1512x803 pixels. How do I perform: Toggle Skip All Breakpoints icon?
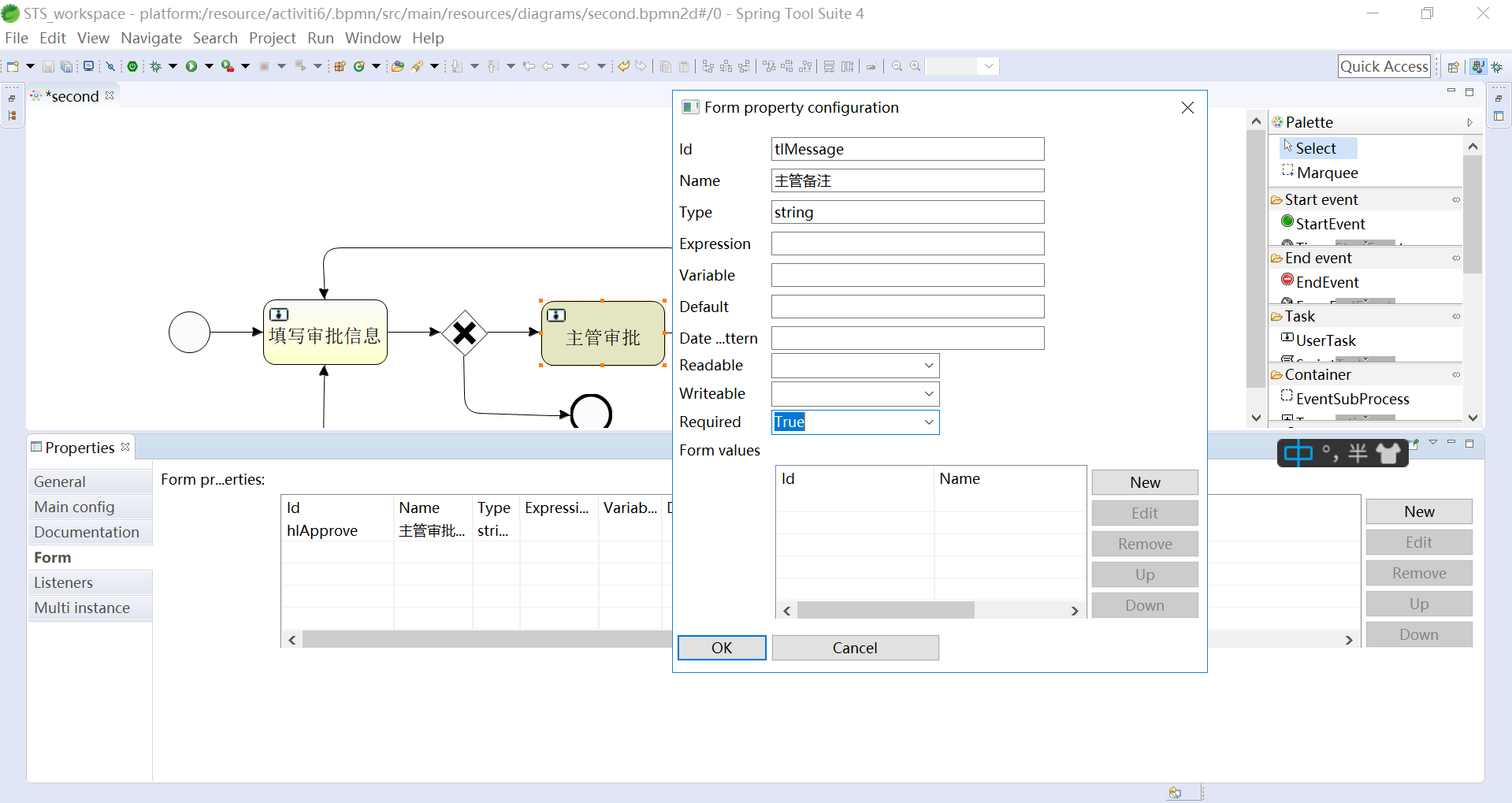pos(111,66)
